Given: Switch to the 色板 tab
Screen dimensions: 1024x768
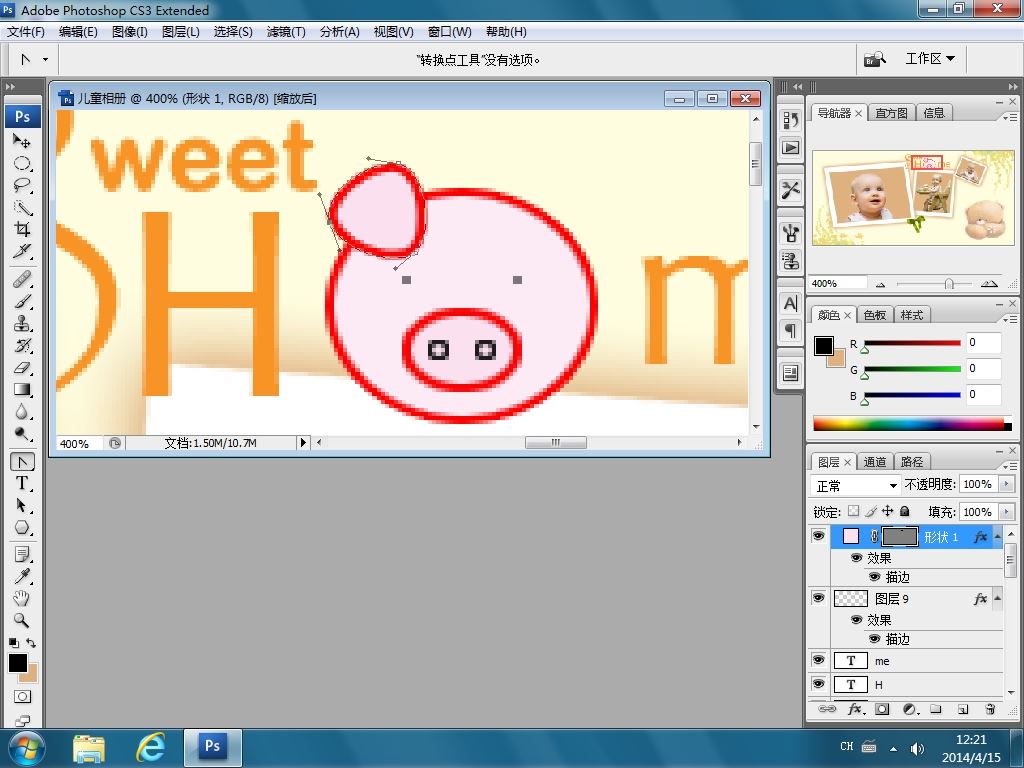Looking at the screenshot, I should pos(875,315).
